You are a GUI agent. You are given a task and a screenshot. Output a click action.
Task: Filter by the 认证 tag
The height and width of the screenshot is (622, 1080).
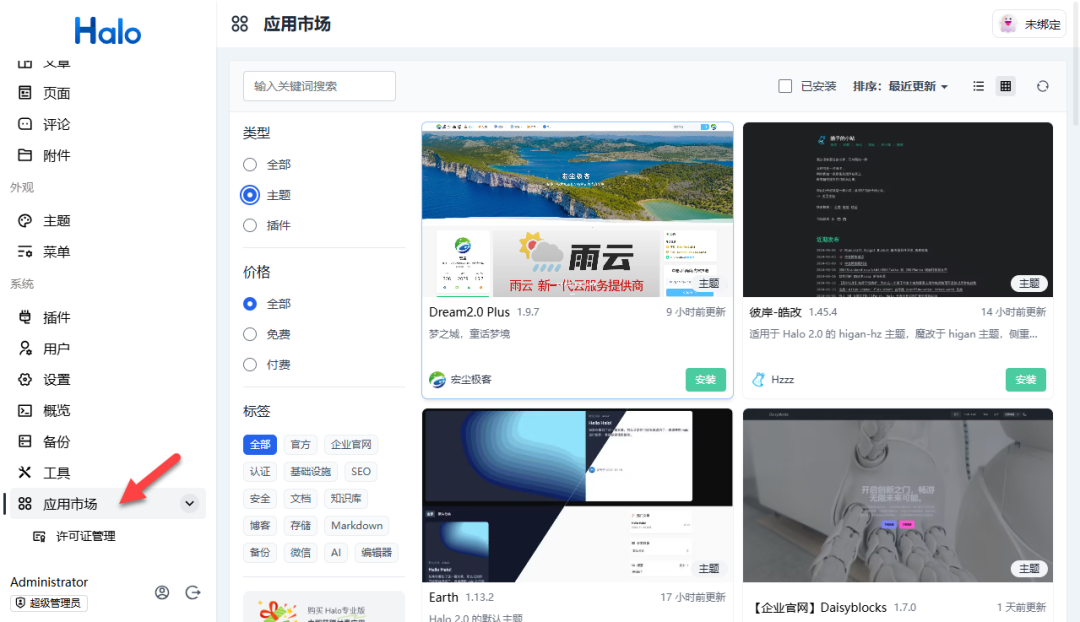point(260,471)
